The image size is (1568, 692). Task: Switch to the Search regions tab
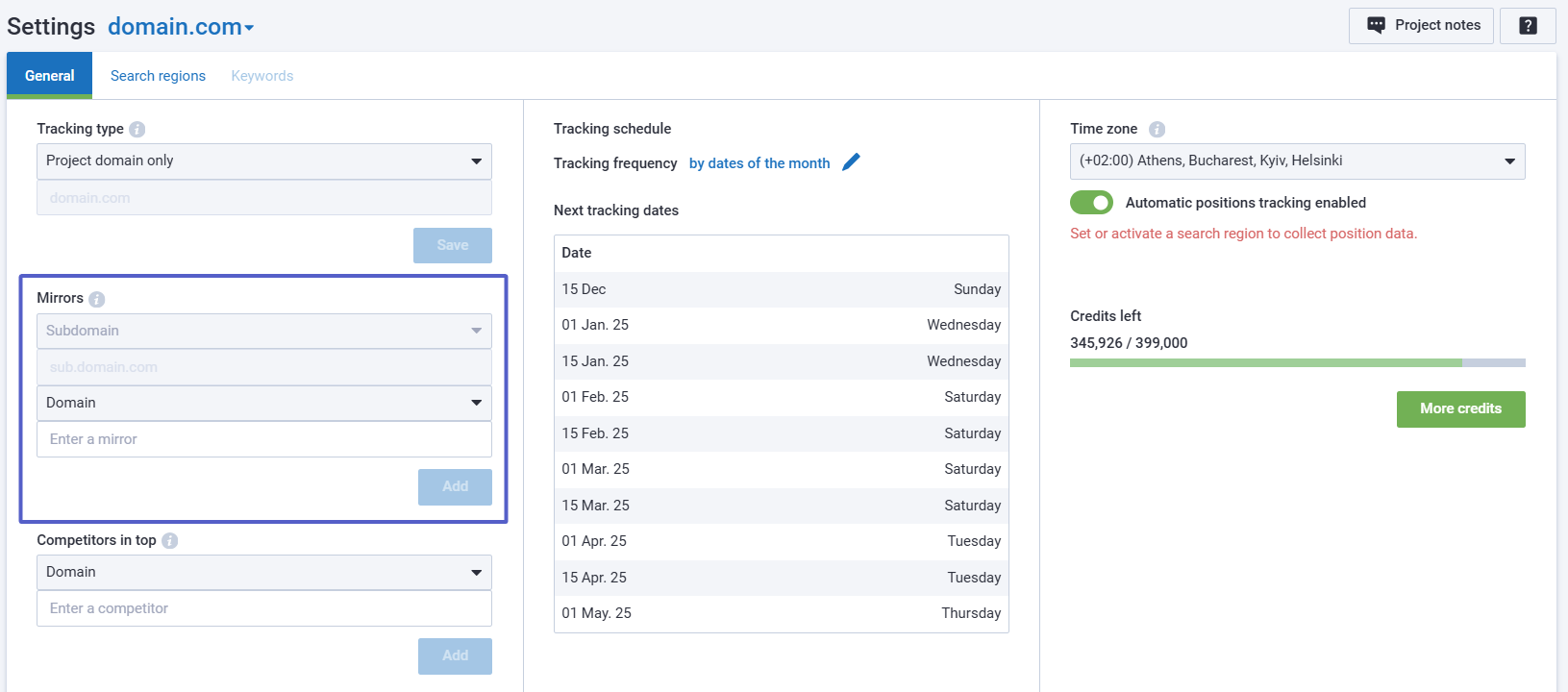(158, 76)
